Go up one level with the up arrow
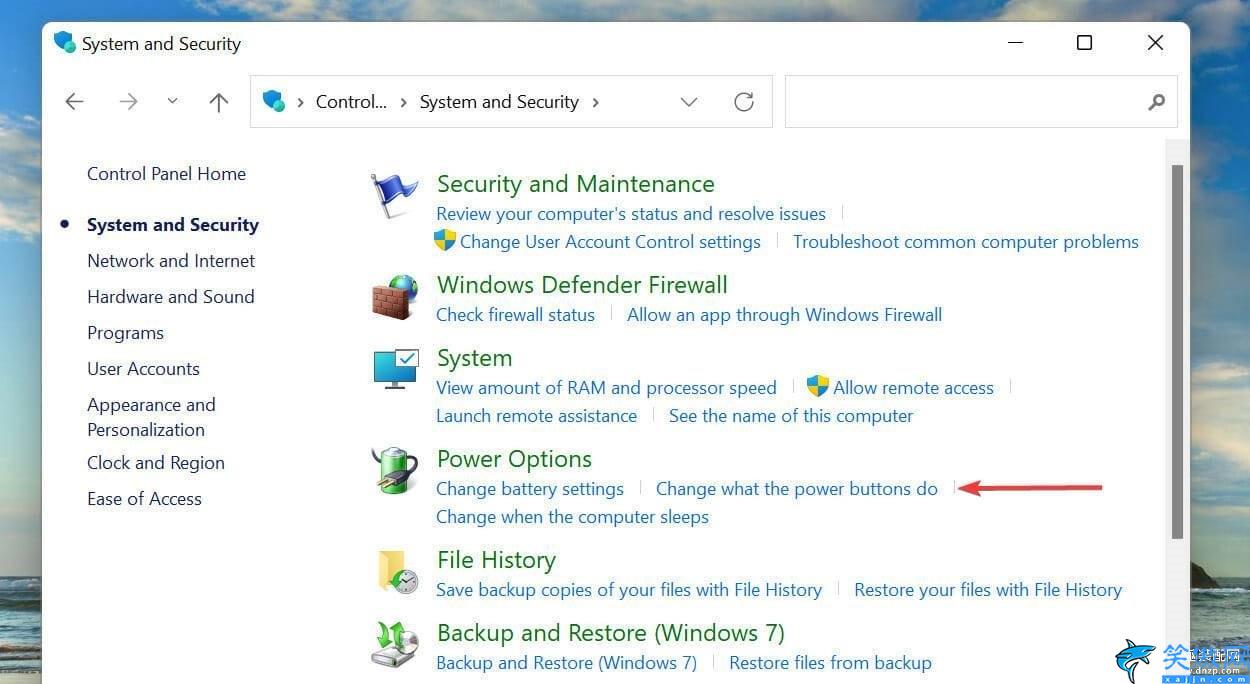Viewport: 1250px width, 684px height. pos(219,101)
